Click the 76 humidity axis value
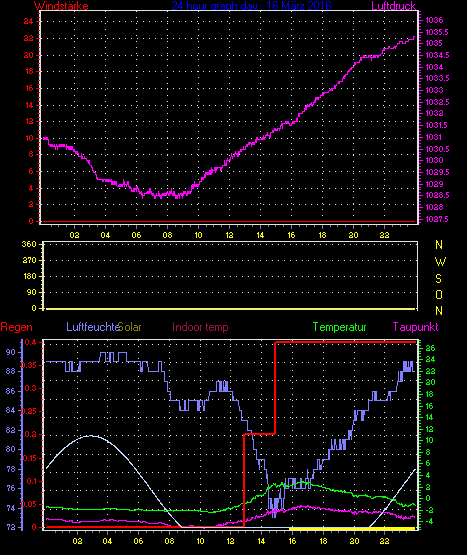Screen dimensions: 467x555 (11, 488)
